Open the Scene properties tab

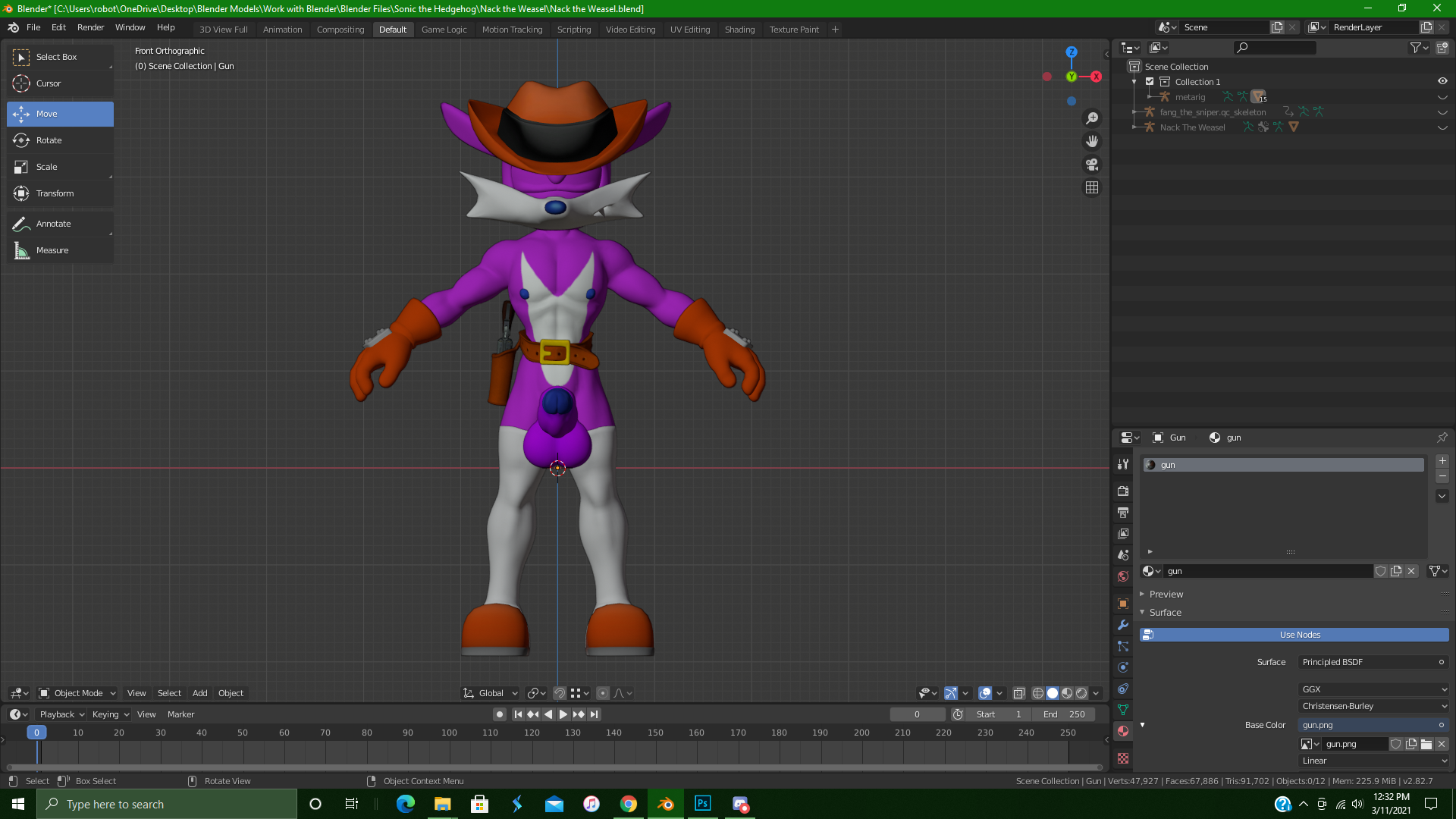tap(1123, 555)
